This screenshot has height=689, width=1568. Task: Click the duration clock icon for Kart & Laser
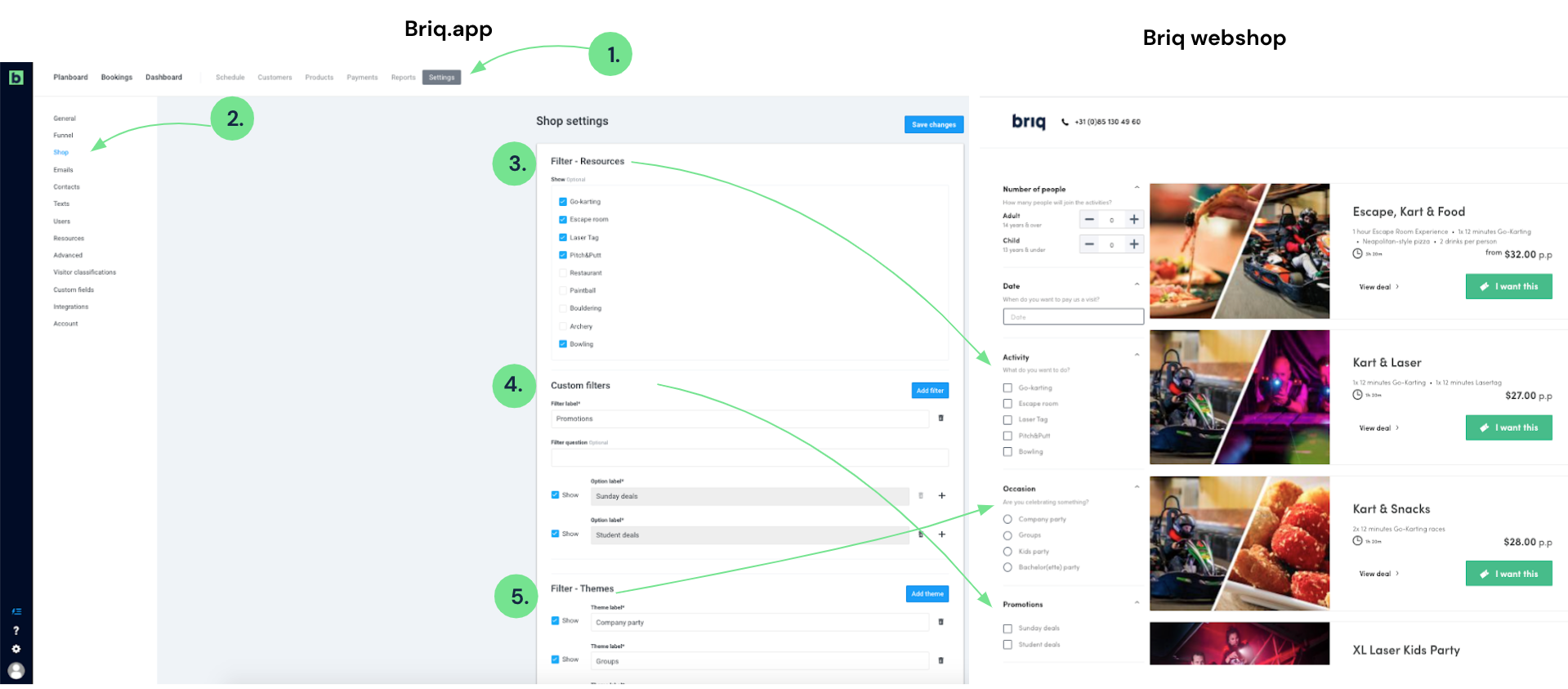1357,395
